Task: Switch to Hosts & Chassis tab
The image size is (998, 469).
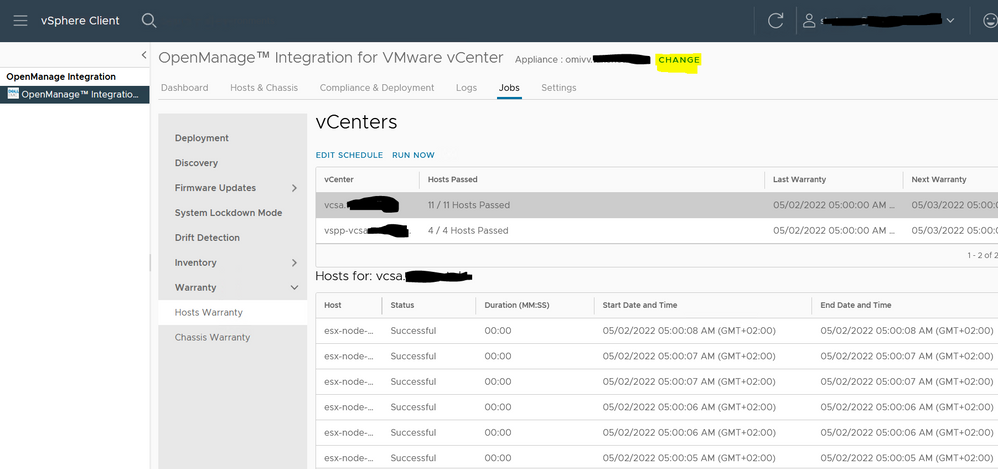Action: point(264,88)
